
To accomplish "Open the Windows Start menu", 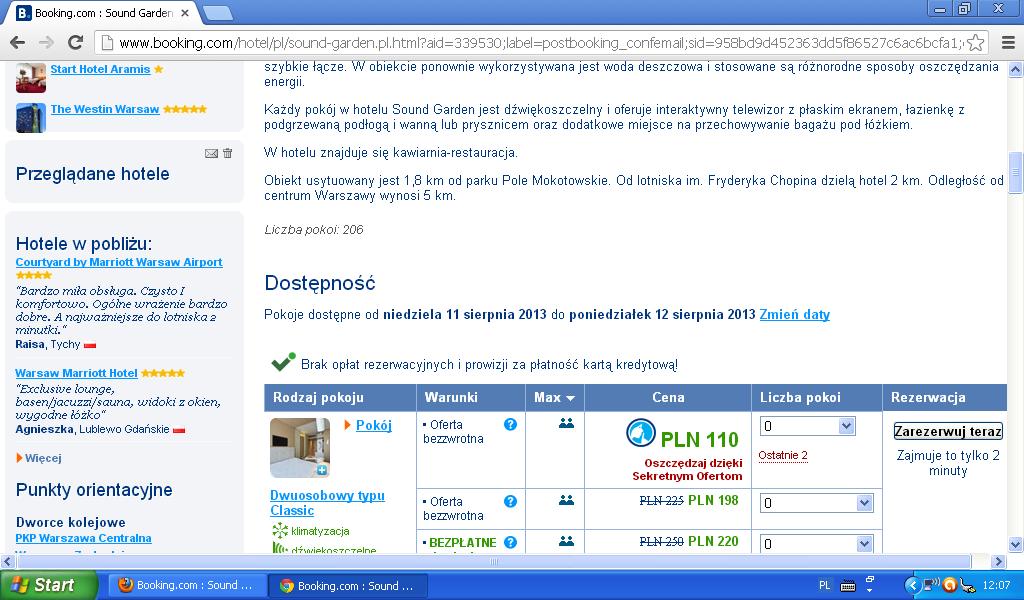I will click(48, 585).
